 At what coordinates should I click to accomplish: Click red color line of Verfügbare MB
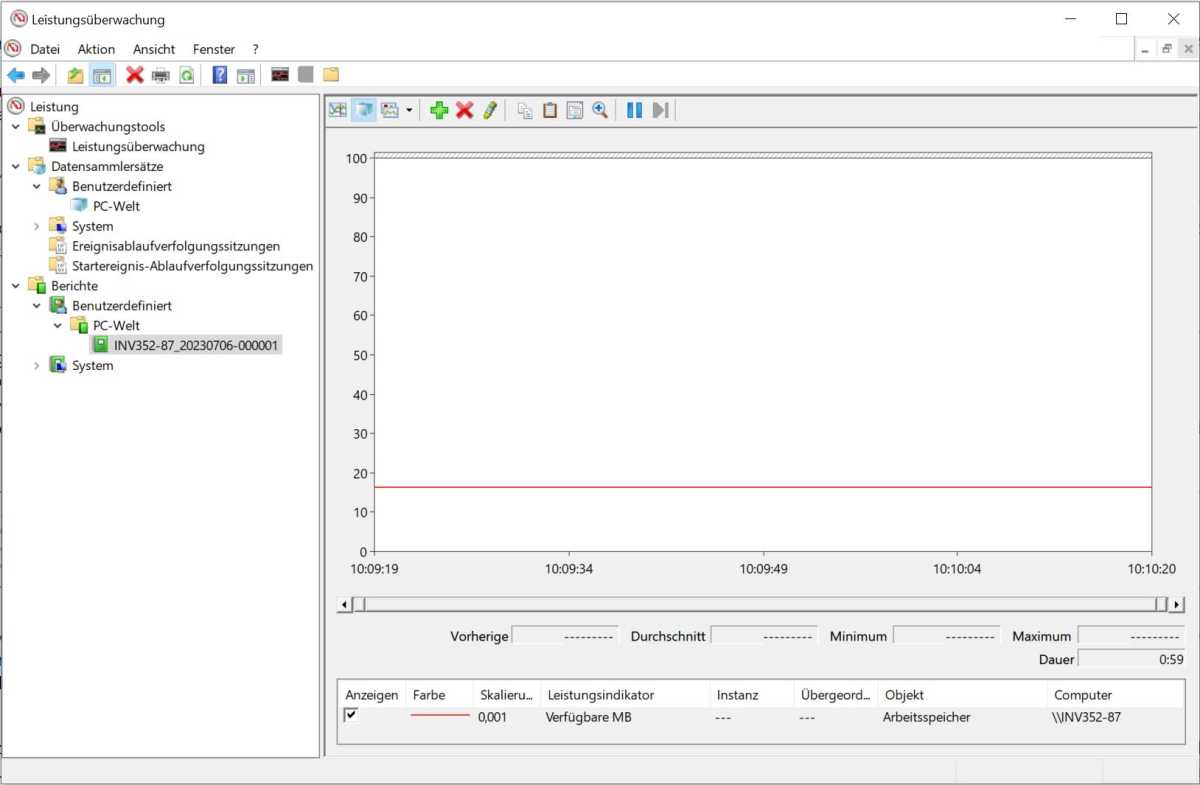pos(440,716)
